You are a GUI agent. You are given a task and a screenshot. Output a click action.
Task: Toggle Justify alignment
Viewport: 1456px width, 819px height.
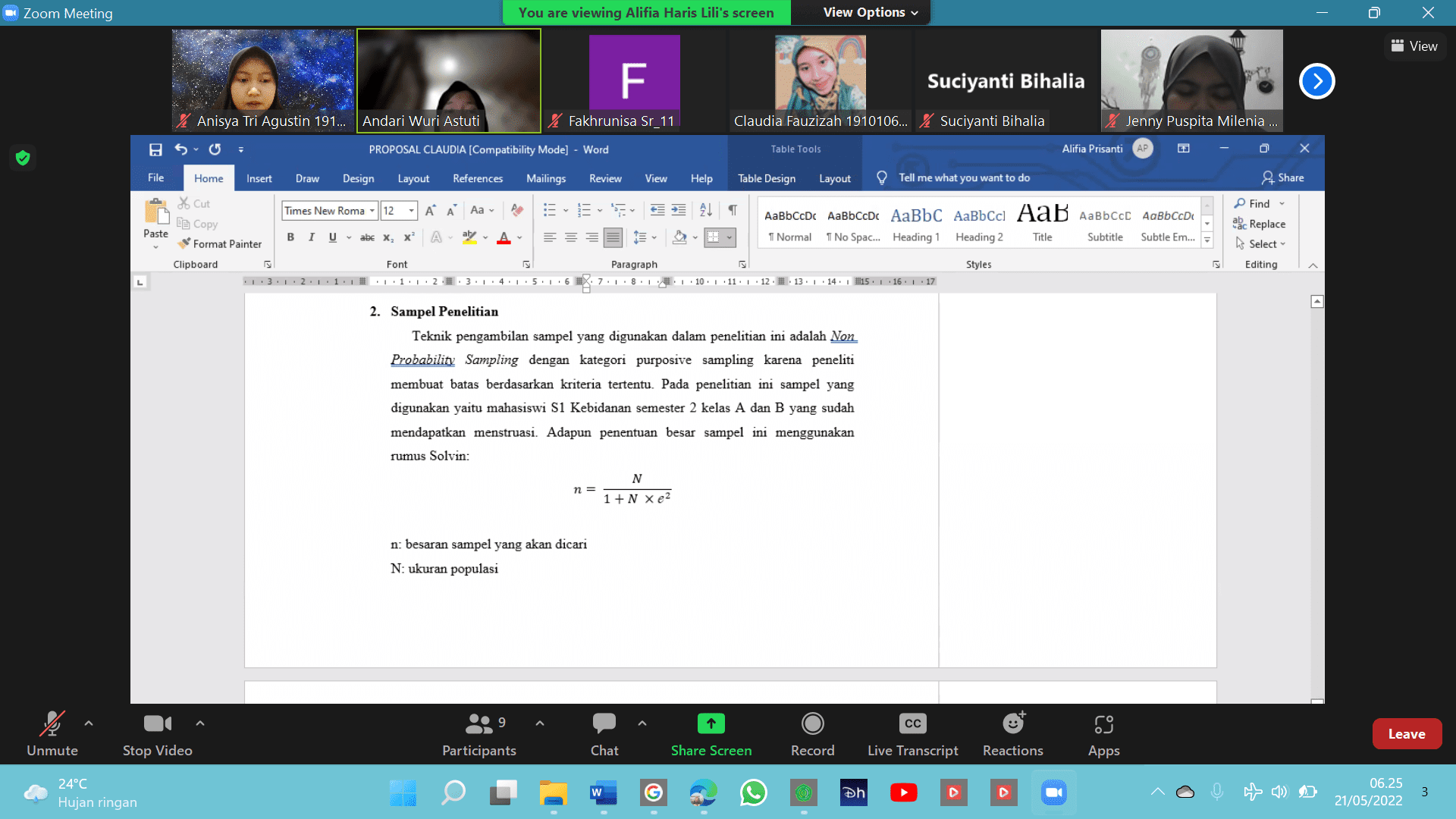(613, 238)
